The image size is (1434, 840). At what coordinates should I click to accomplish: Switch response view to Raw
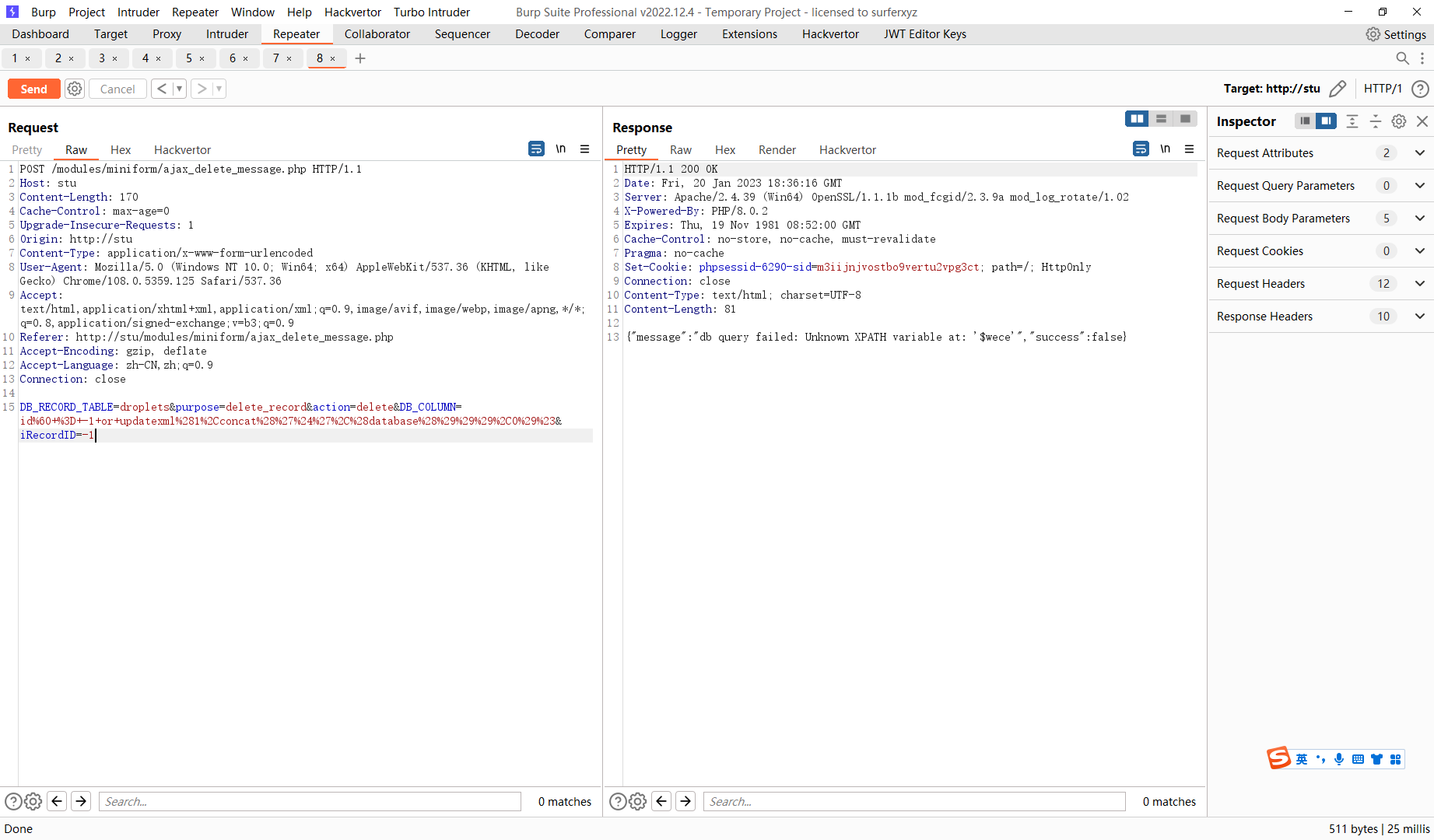(x=681, y=150)
